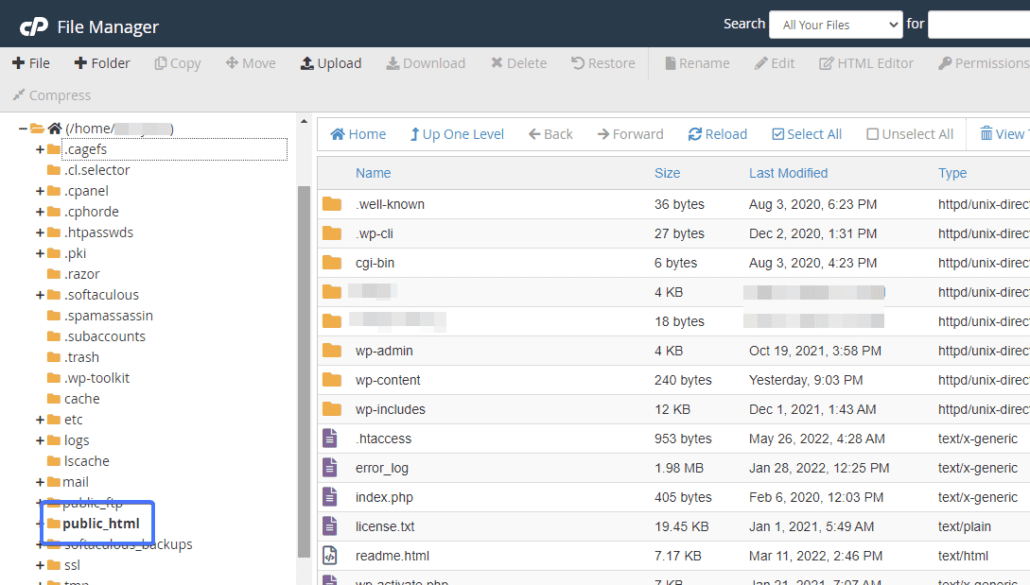Viewport: 1030px width, 585px height.
Task: Click the license.txt file icon
Action: pyautogui.click(x=330, y=526)
